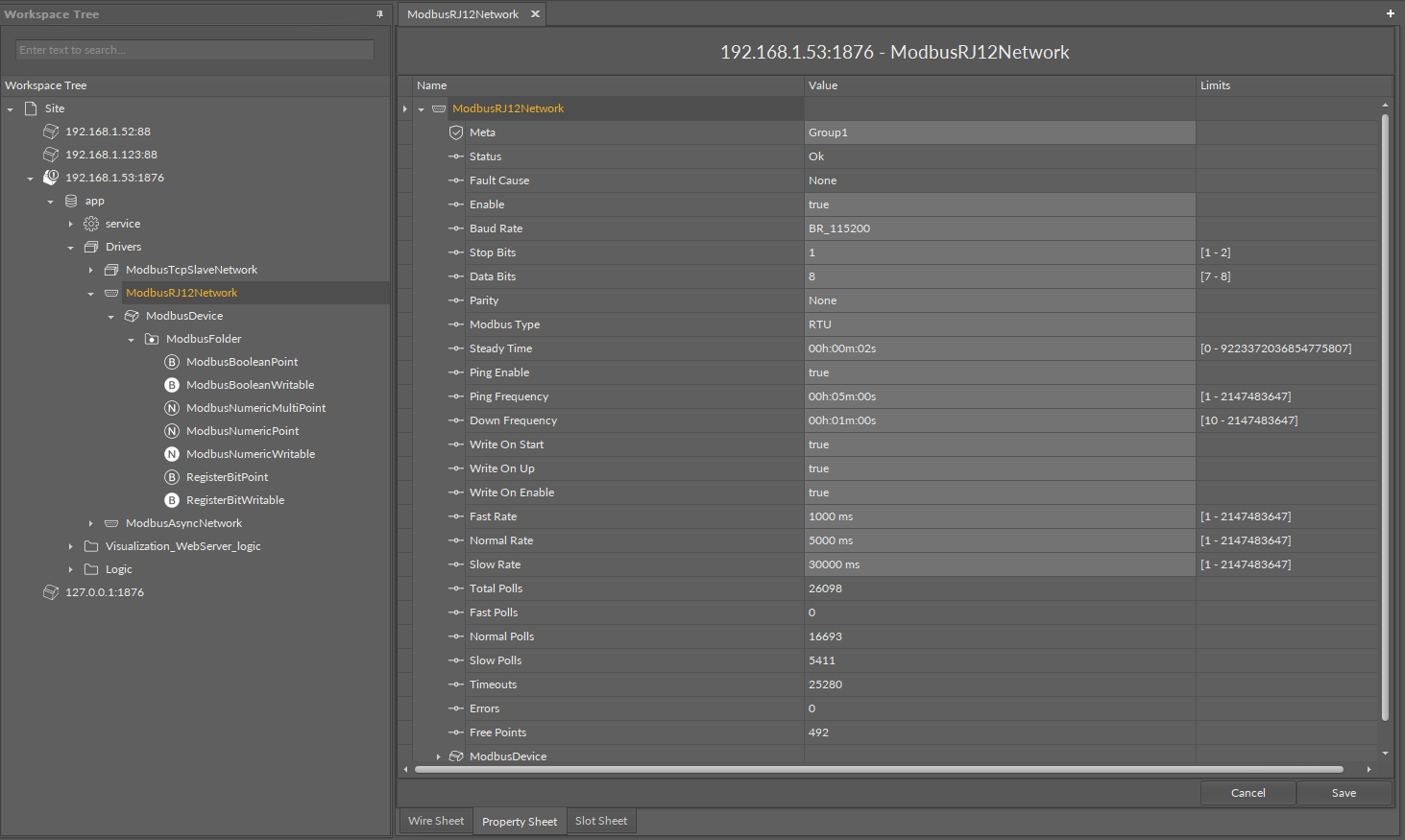Viewport: 1405px width, 840px height.
Task: Switch to the Slot Sheet tab
Action: 600,821
